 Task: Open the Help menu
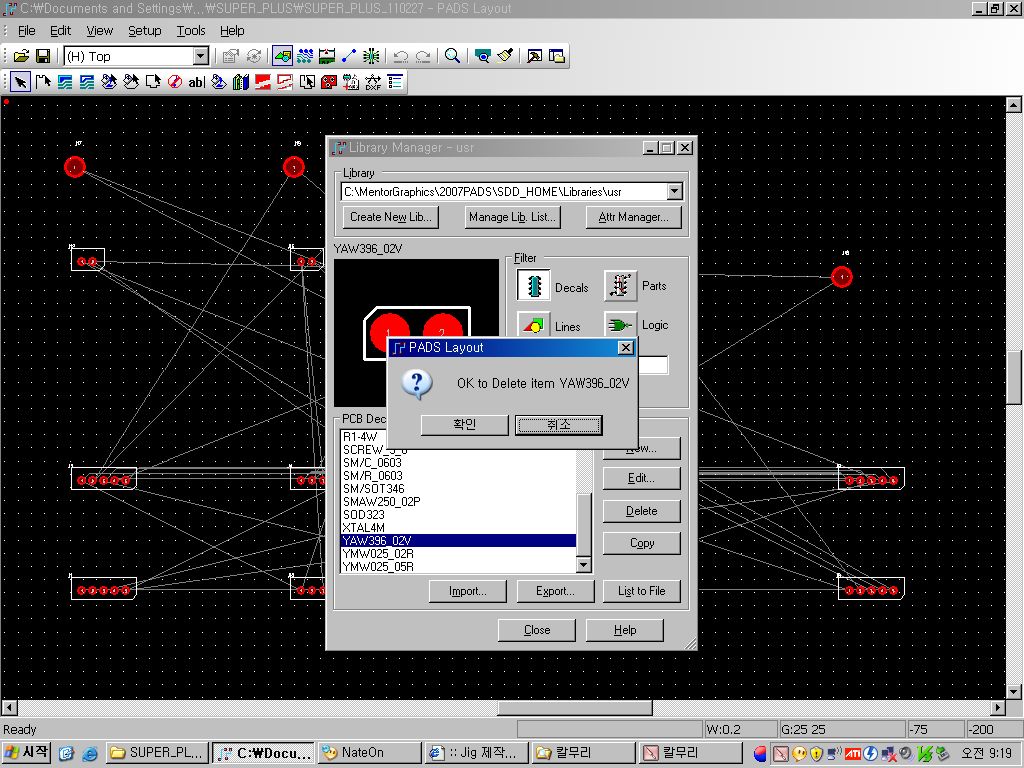point(232,31)
